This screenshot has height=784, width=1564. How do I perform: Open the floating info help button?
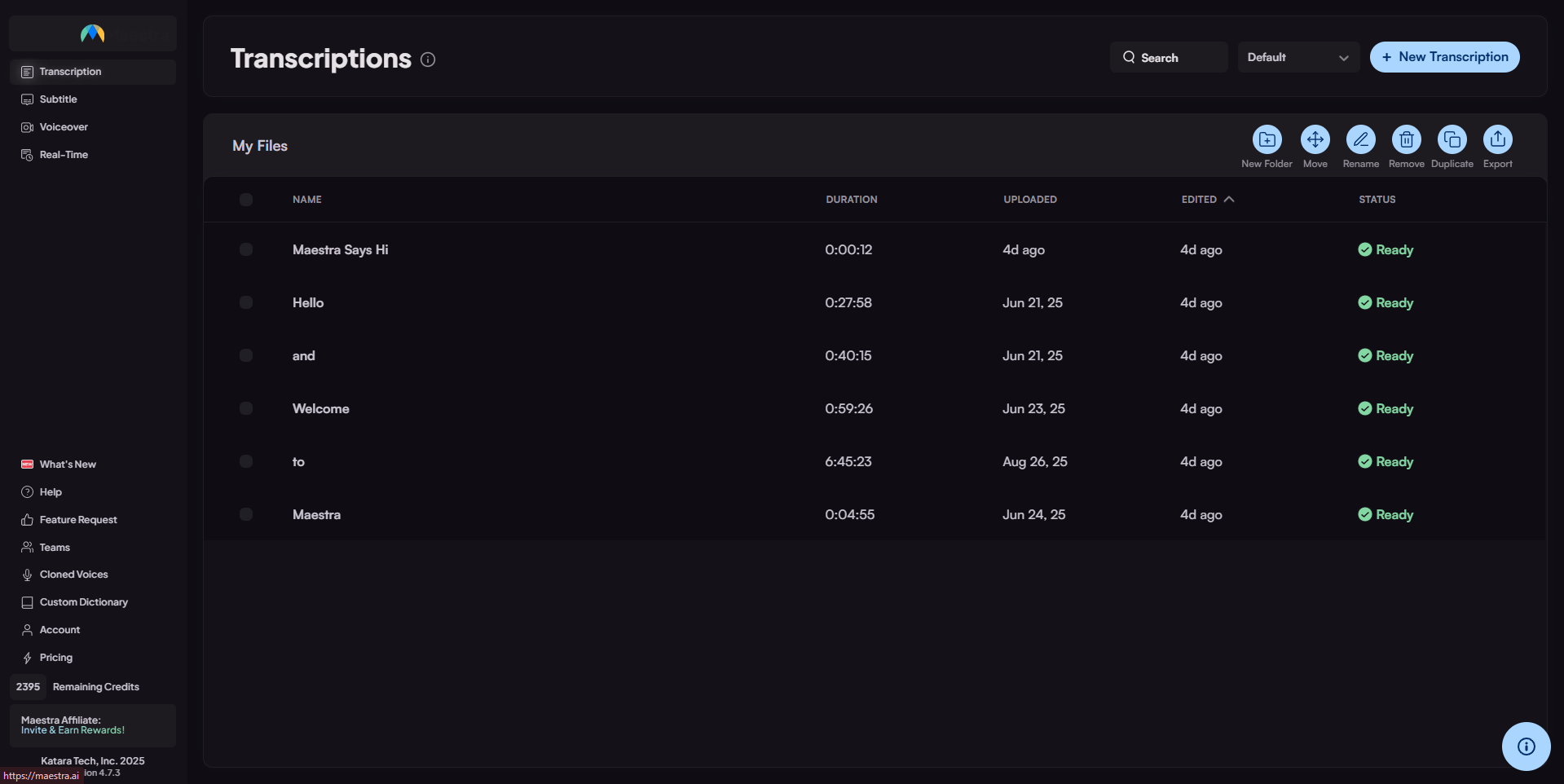[x=1526, y=746]
